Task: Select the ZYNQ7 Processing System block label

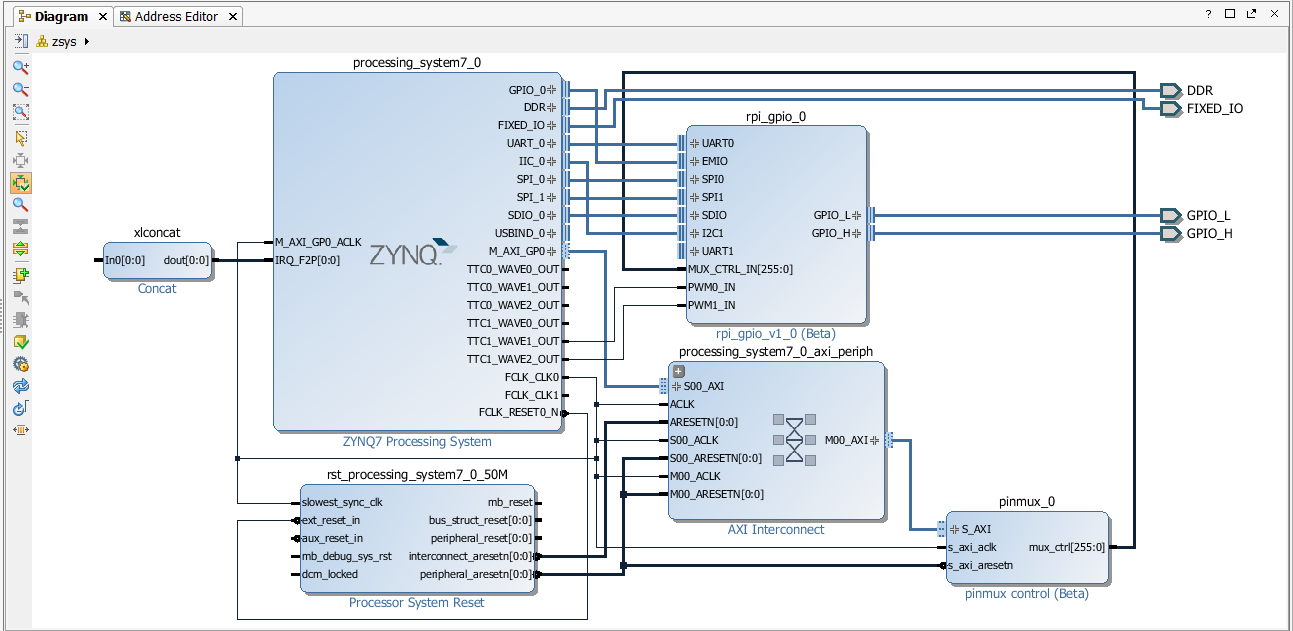Action: click(x=417, y=441)
